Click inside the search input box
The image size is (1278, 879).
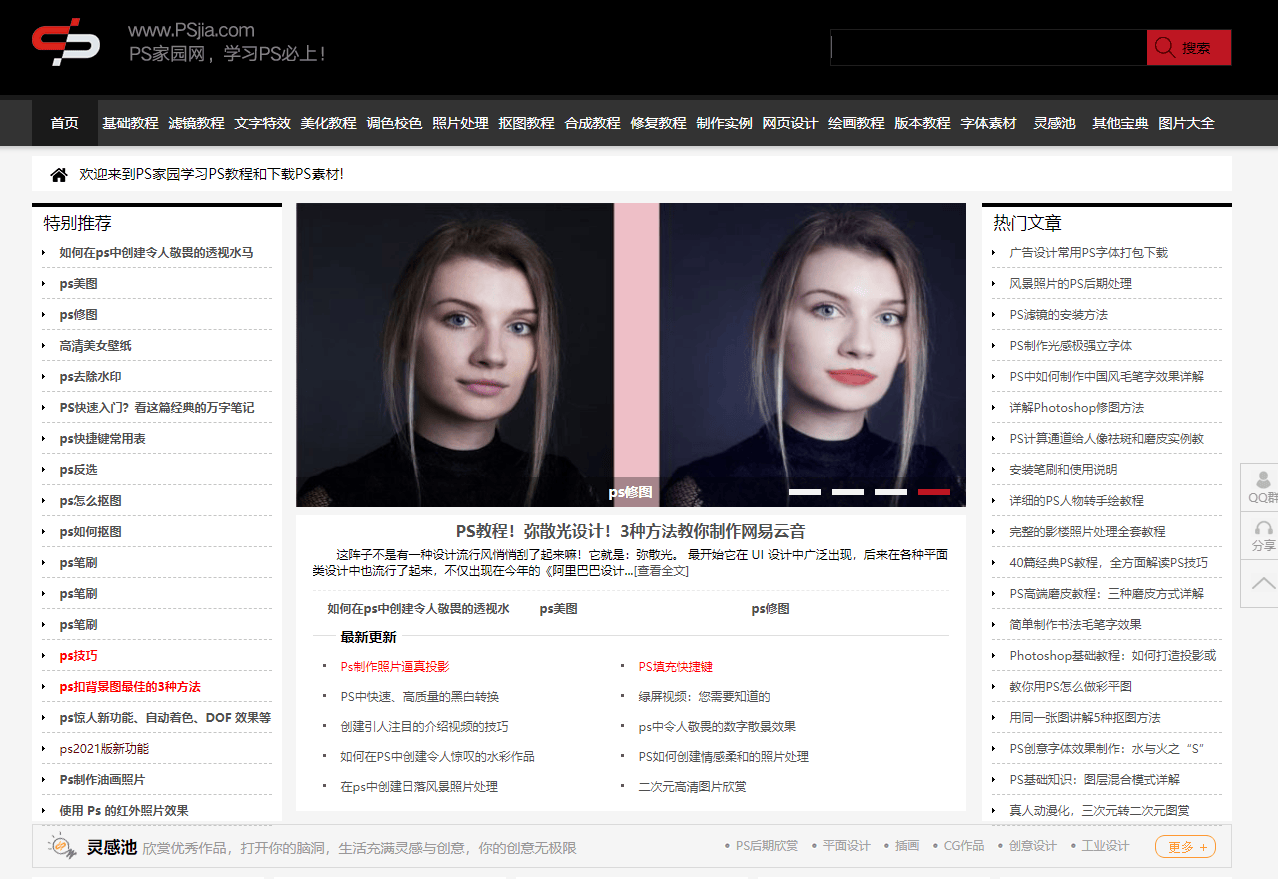(988, 46)
